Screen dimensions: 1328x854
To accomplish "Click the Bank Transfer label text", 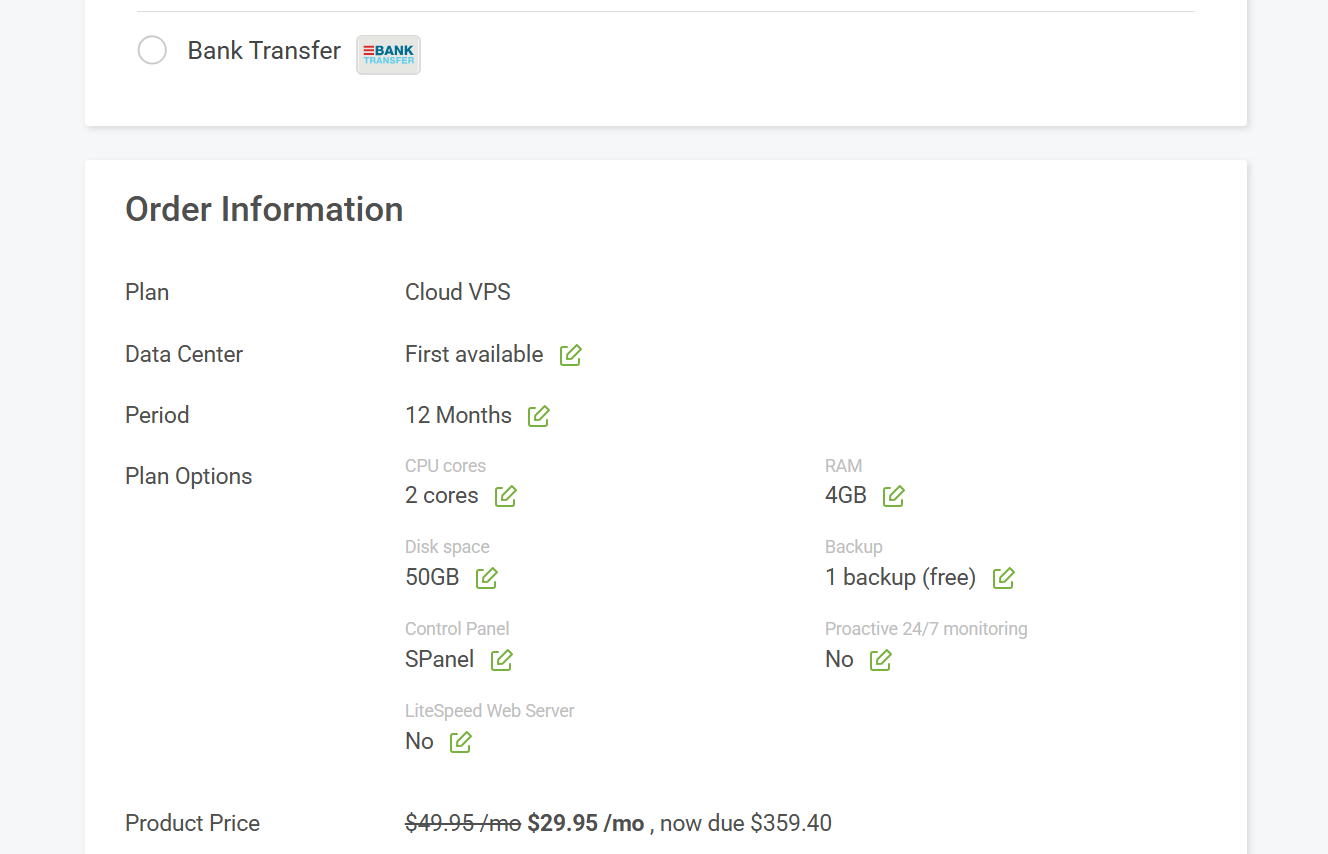I will [x=264, y=50].
